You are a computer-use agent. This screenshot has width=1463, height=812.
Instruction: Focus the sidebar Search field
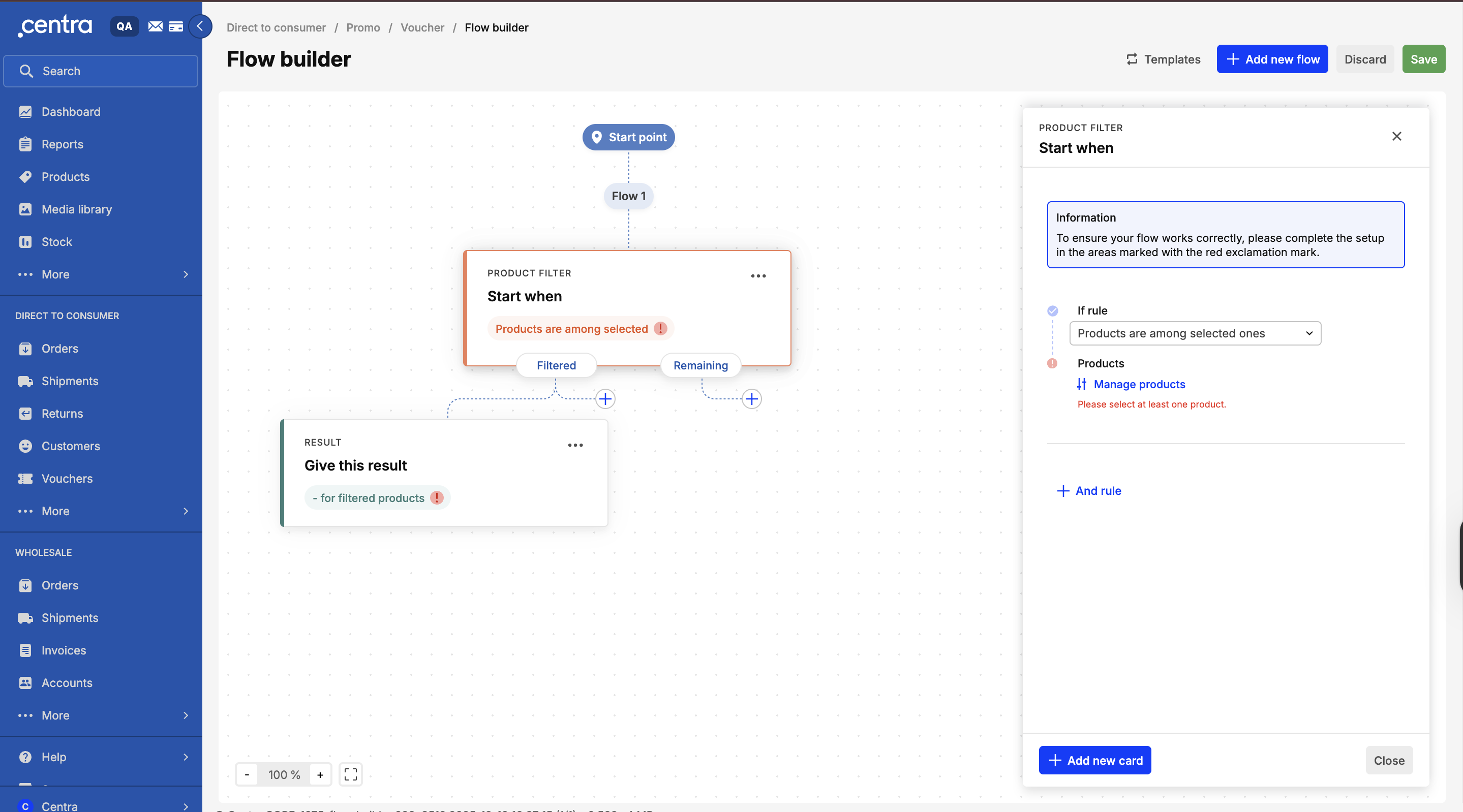click(101, 71)
